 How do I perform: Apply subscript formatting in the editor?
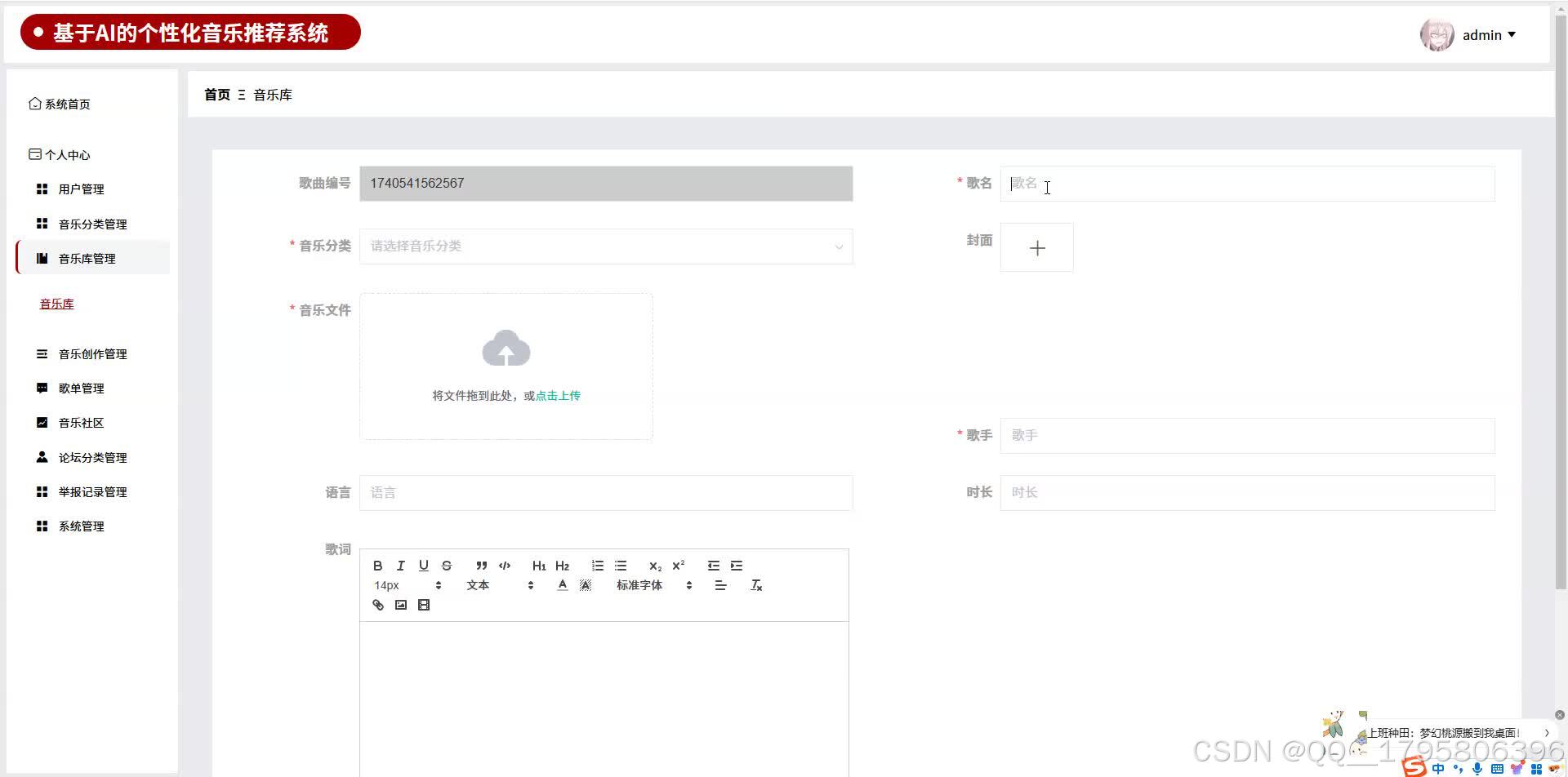[x=654, y=565]
